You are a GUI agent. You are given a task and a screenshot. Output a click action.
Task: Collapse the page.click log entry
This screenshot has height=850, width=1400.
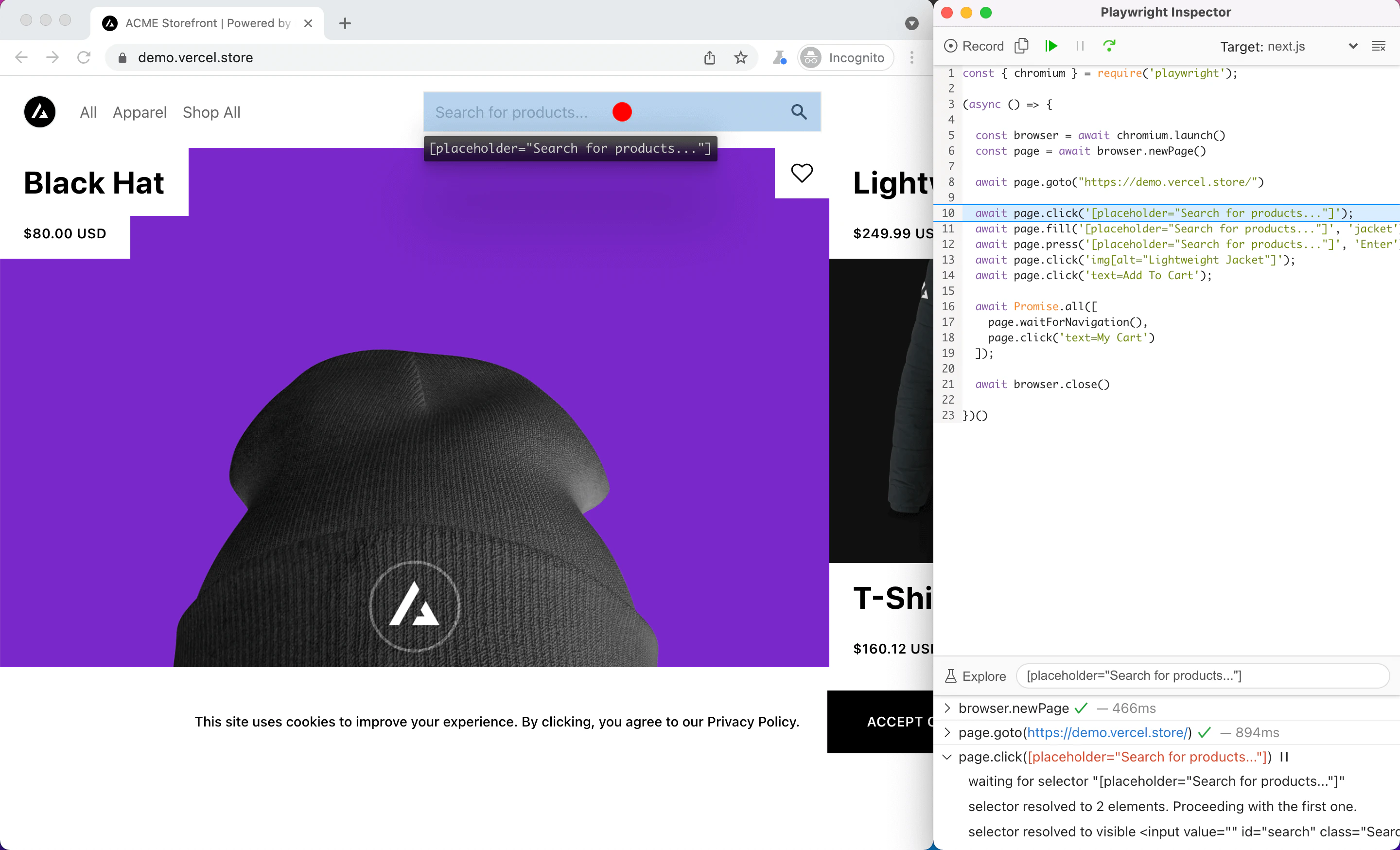(947, 757)
